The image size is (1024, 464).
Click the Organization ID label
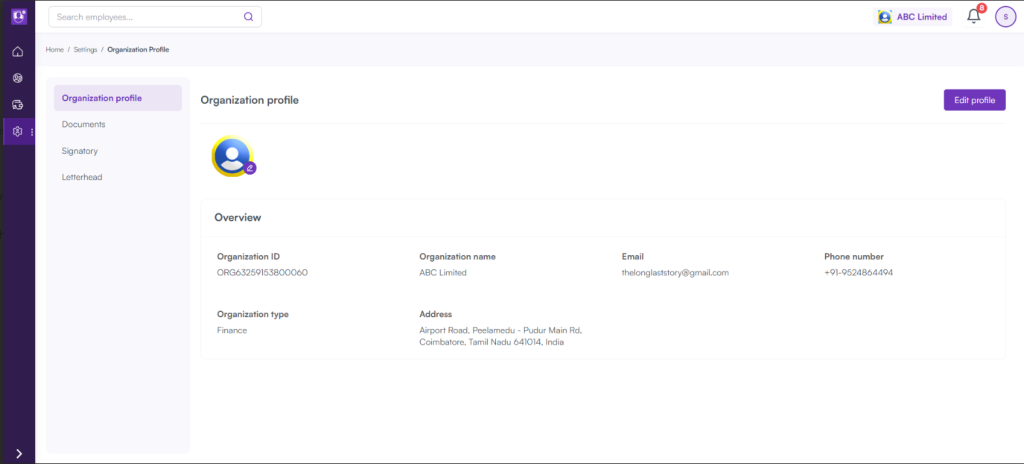(x=248, y=257)
